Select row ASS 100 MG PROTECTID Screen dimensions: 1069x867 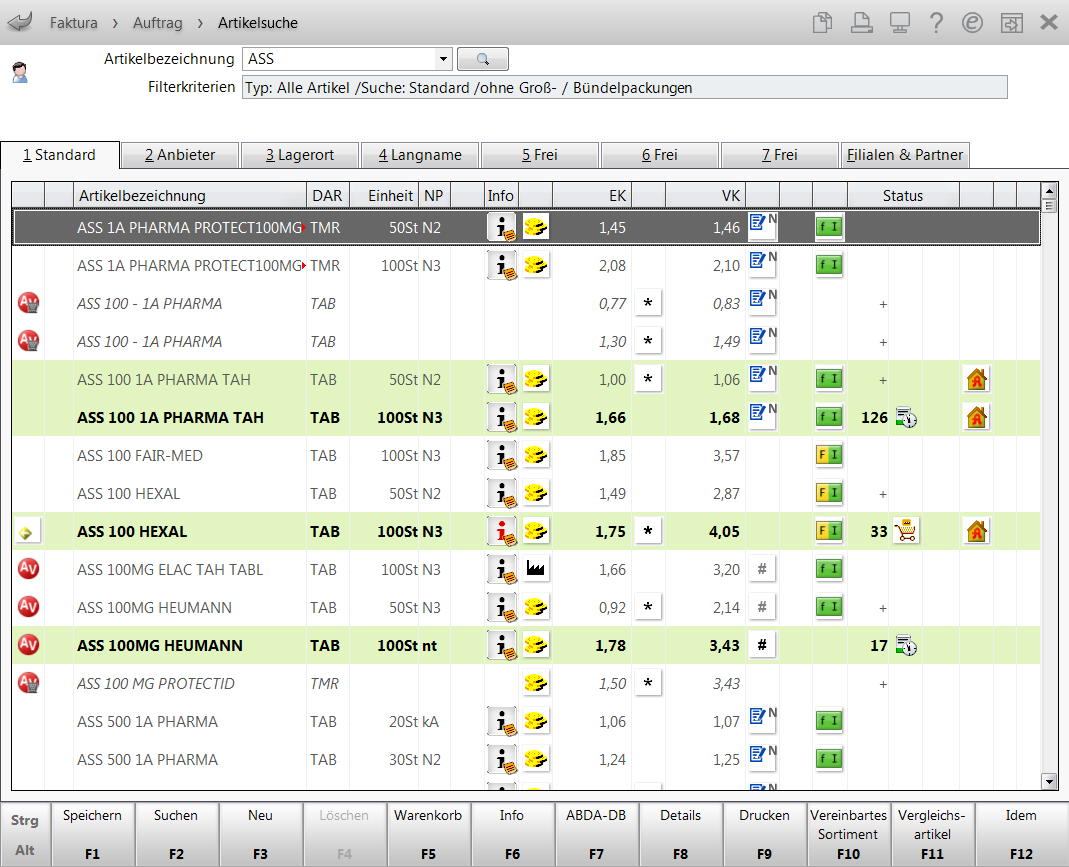click(x=526, y=683)
